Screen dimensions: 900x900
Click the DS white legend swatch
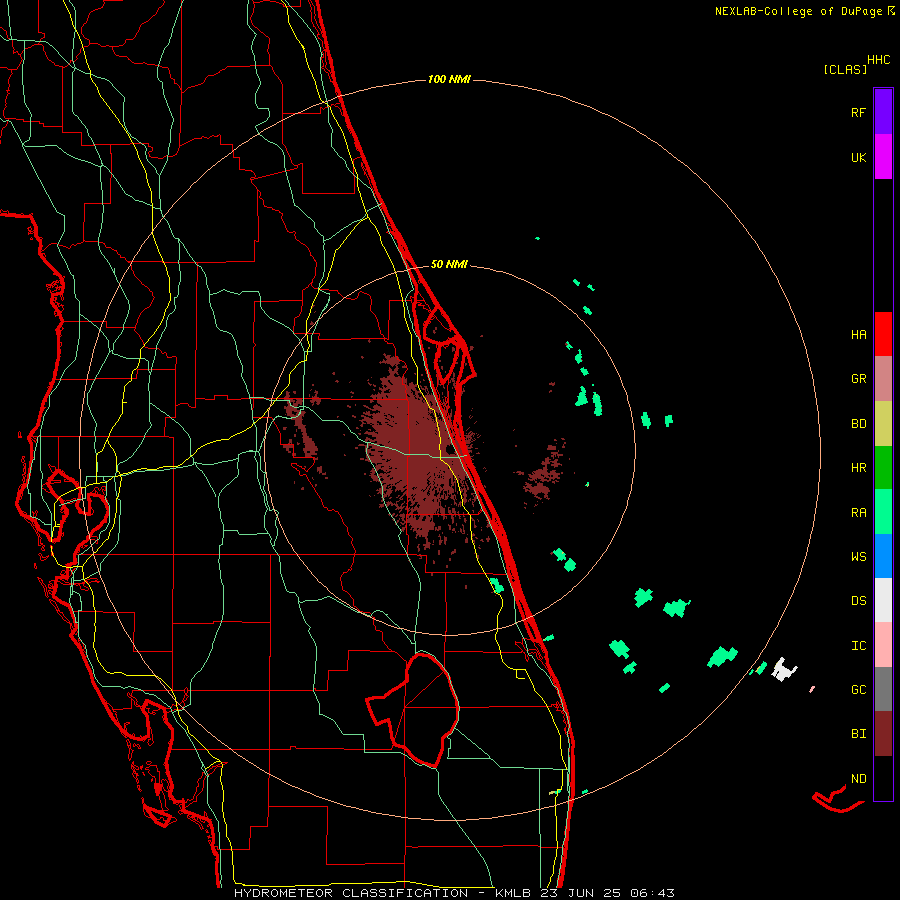point(883,600)
